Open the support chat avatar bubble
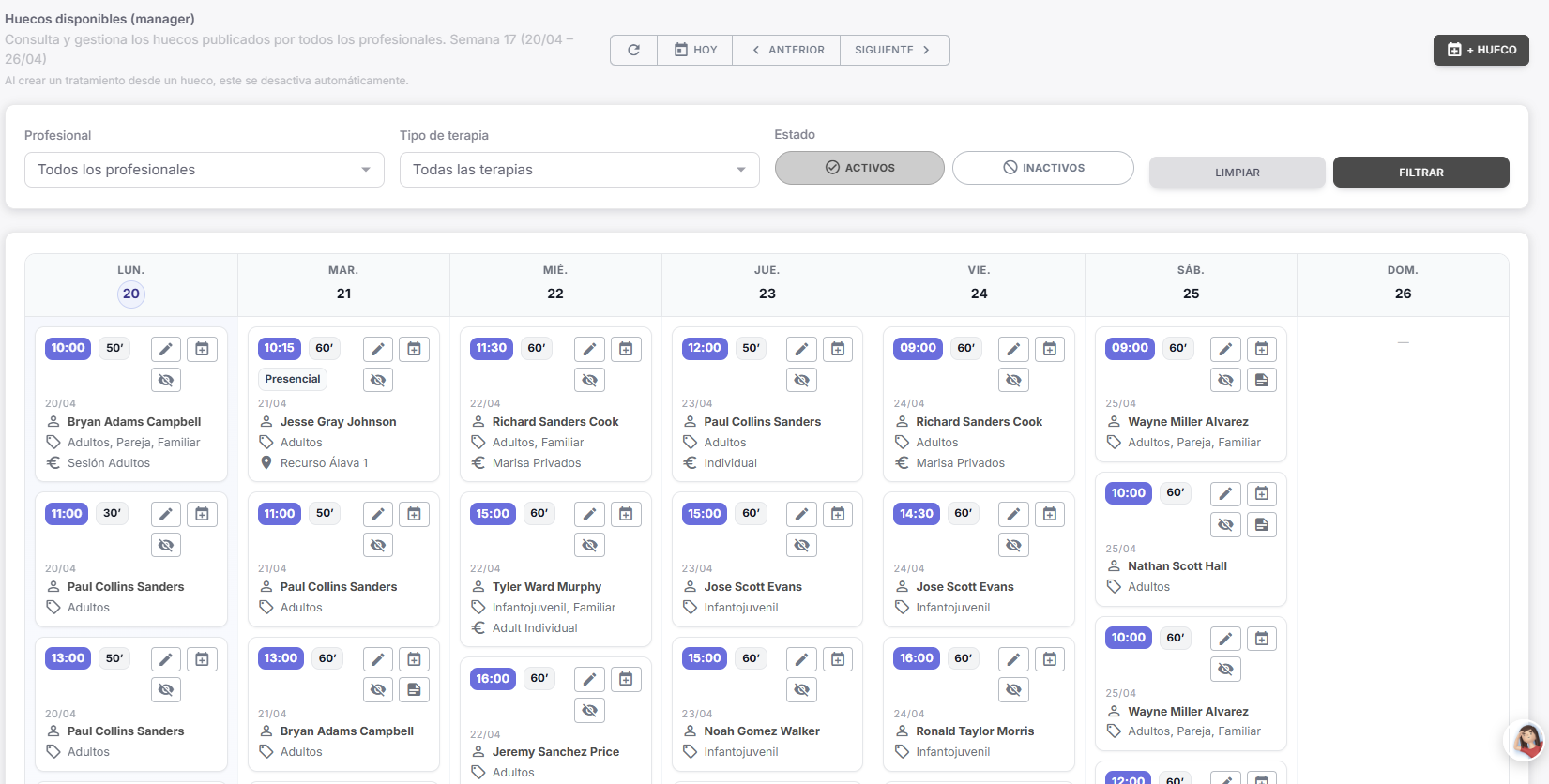1549x784 pixels. click(1526, 740)
